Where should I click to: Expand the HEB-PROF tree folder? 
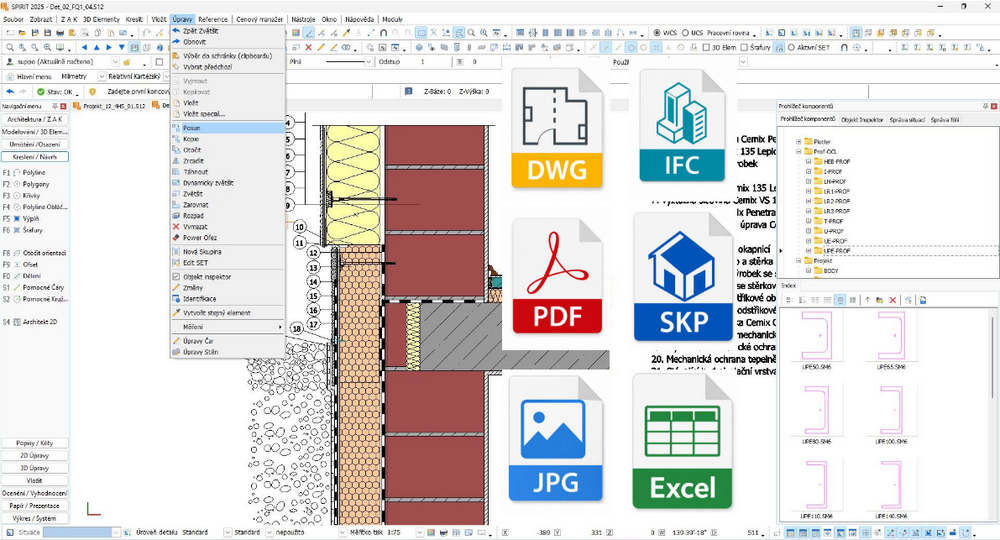809,161
